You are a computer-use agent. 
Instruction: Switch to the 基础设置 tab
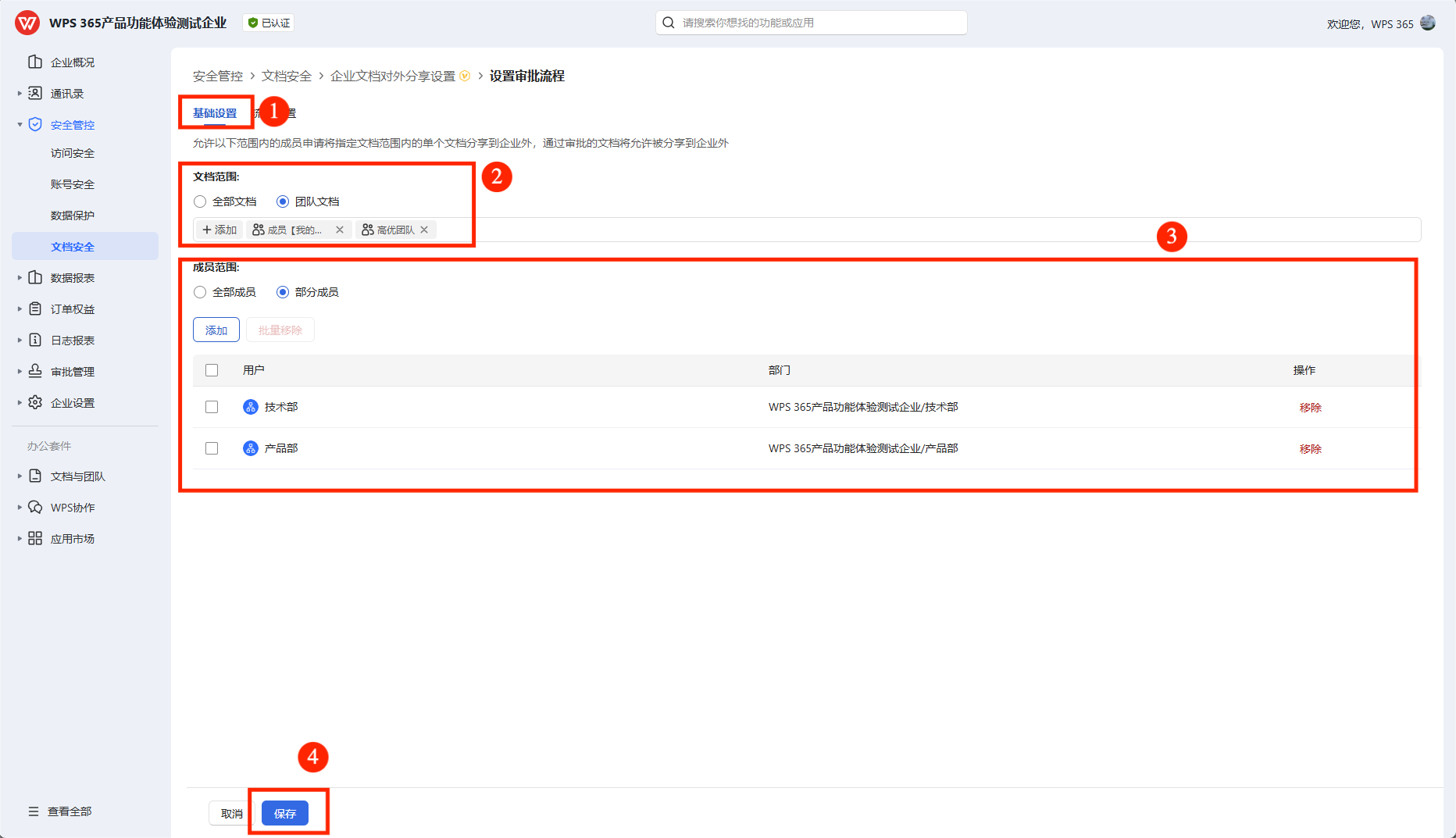point(215,113)
